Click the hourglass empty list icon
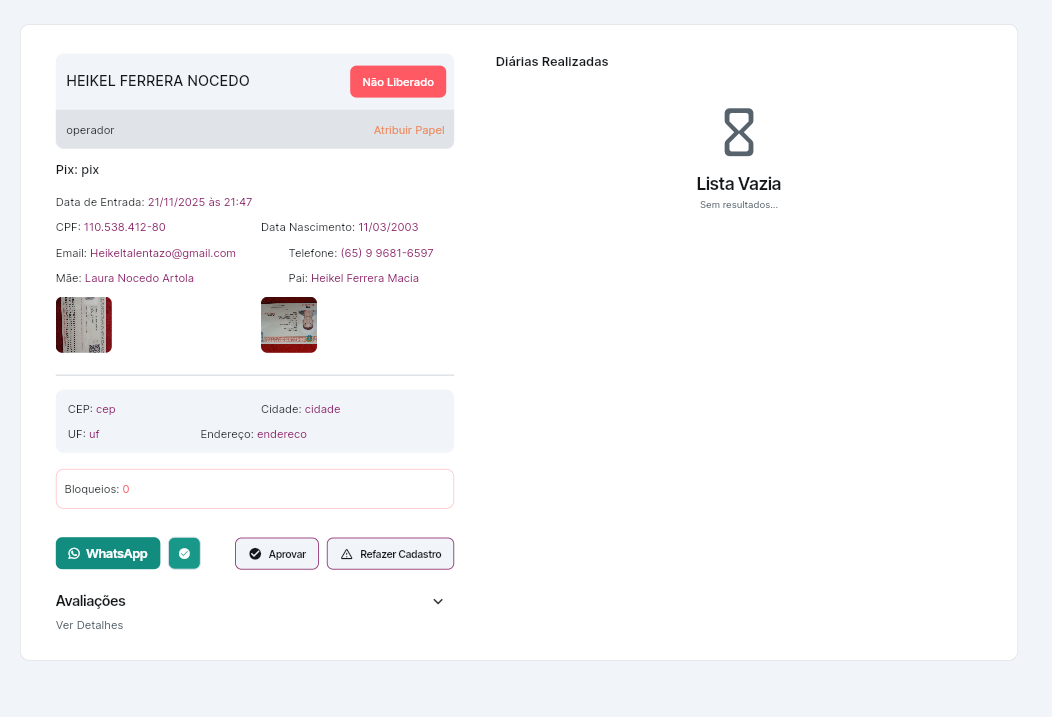 pos(738,132)
